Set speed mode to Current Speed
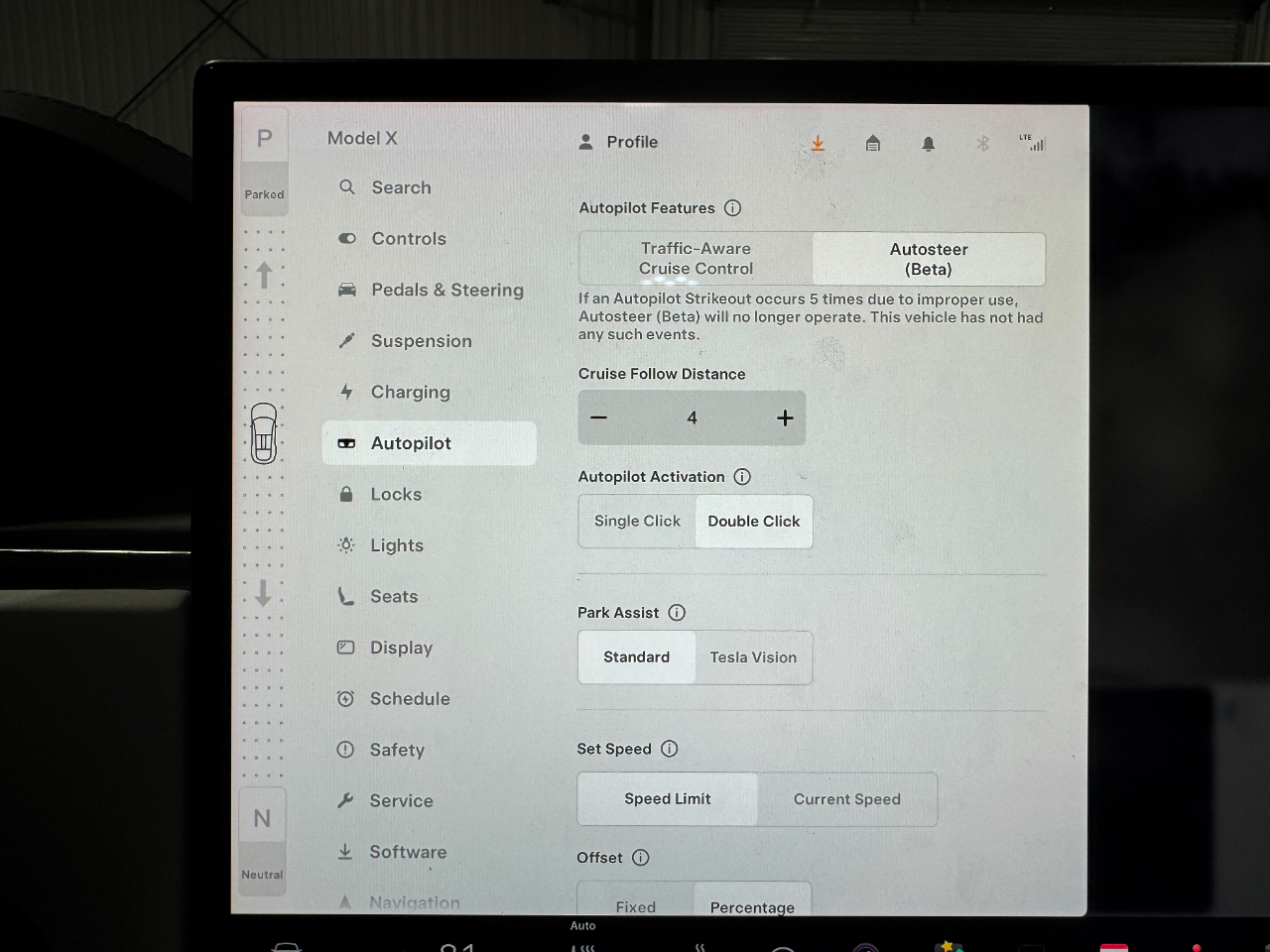The height and width of the screenshot is (952, 1270). [x=846, y=799]
